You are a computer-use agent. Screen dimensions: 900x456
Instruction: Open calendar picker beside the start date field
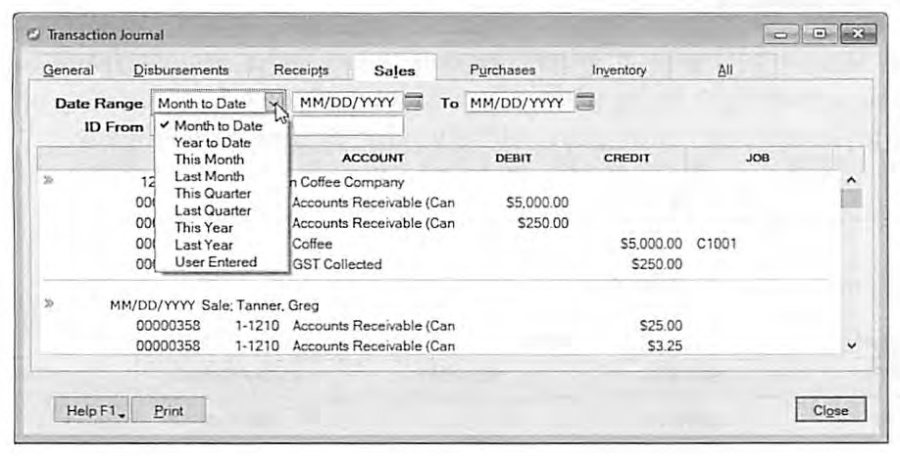pos(413,103)
